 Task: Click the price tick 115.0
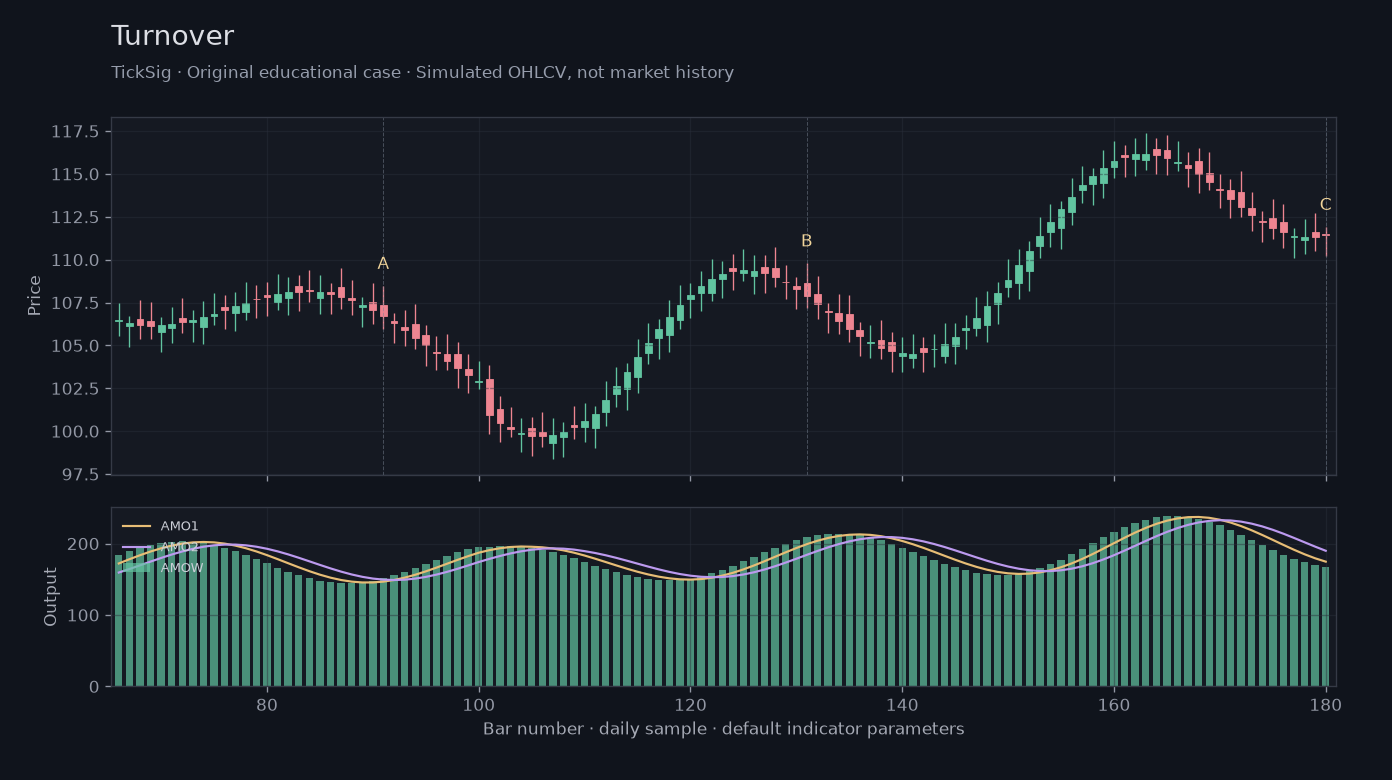pos(77,175)
